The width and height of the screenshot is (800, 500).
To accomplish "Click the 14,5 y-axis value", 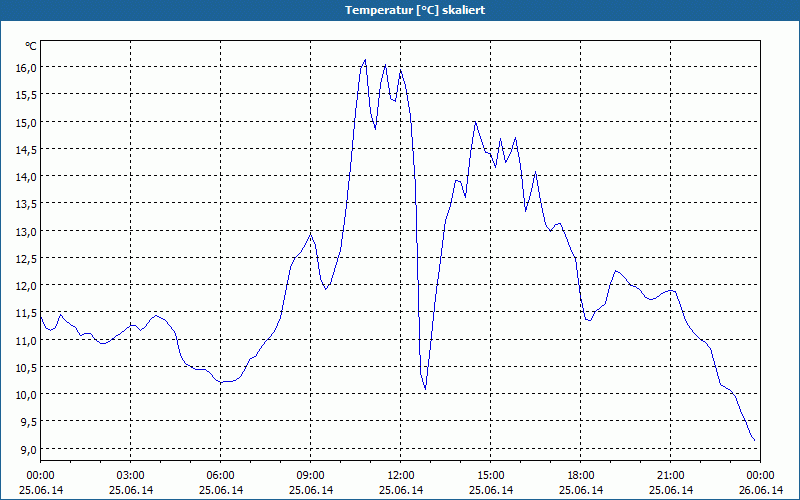I will (26, 149).
